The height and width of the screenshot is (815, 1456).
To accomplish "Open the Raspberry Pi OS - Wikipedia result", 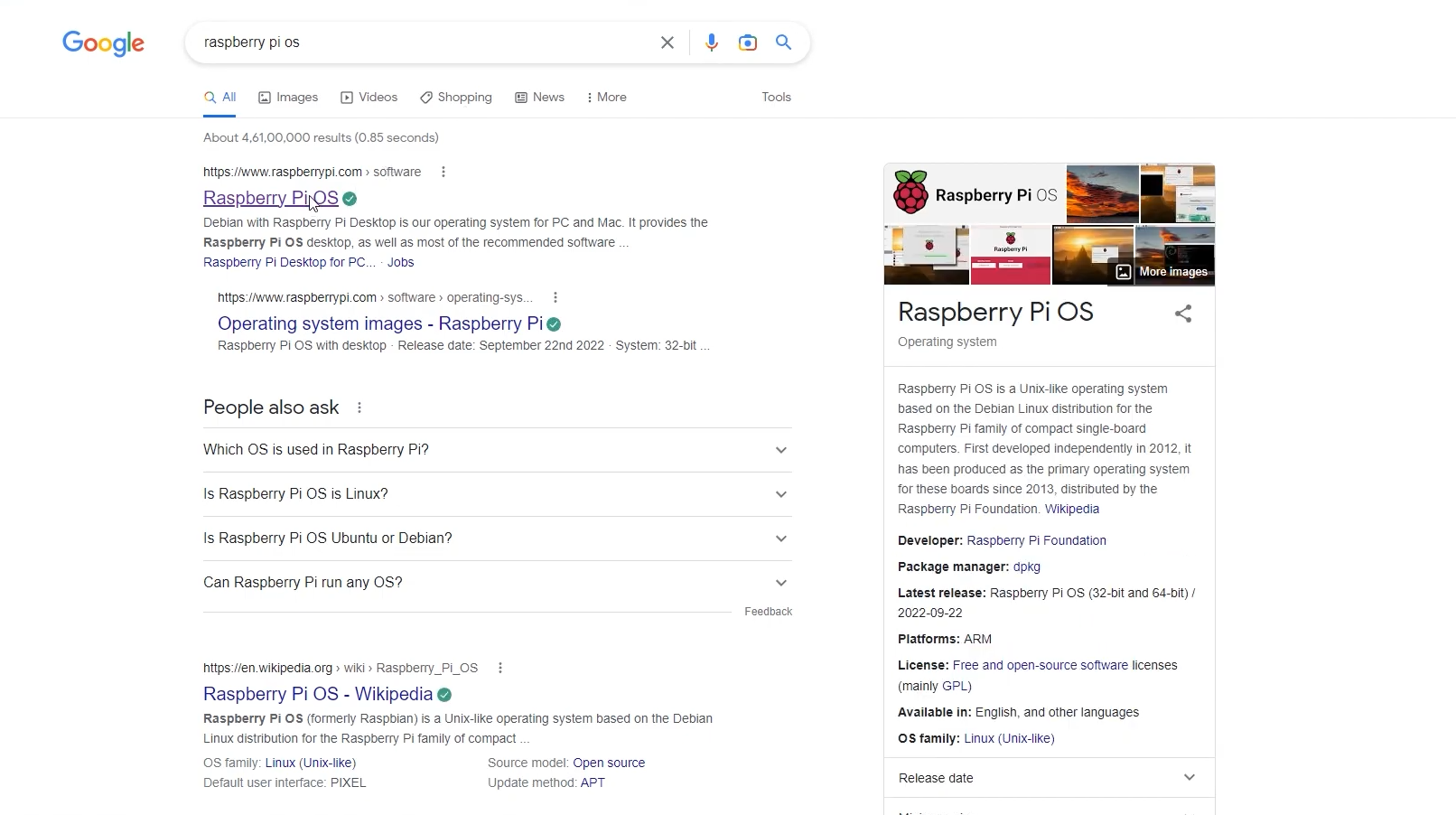I will click(317, 694).
